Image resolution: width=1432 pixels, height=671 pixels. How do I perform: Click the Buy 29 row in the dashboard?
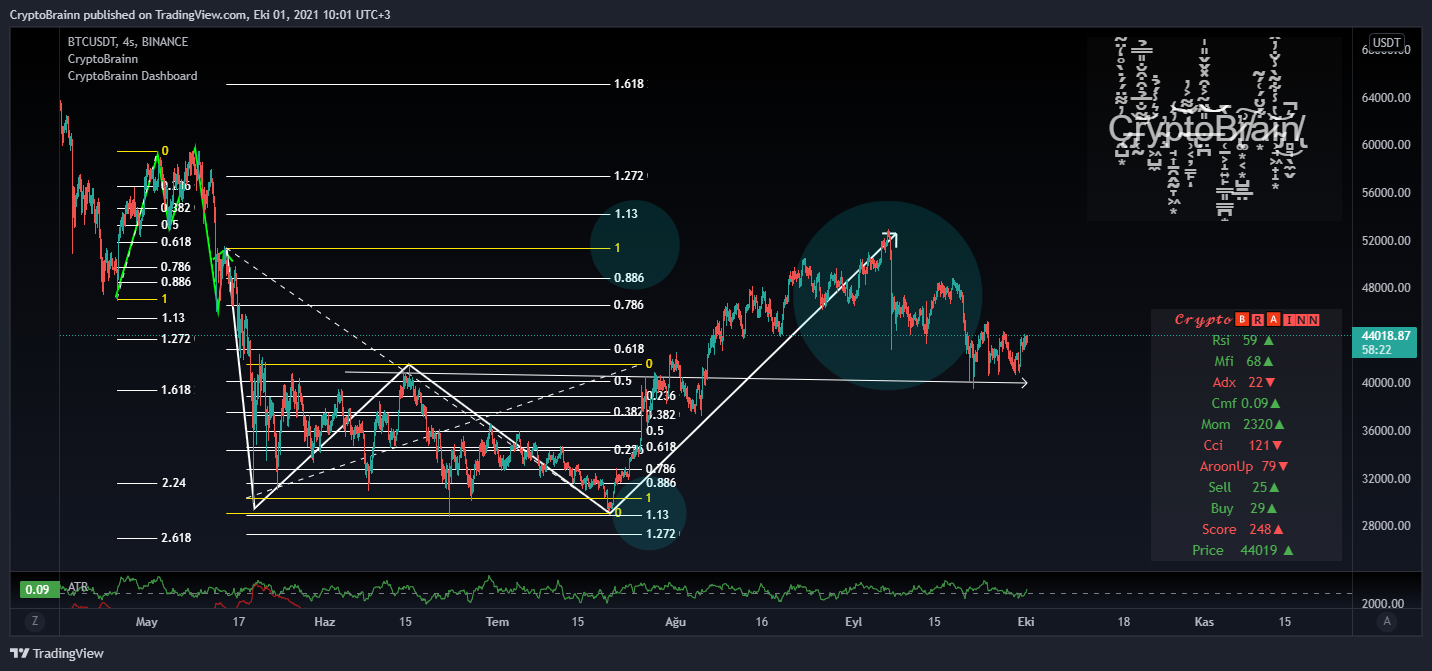click(x=1246, y=508)
